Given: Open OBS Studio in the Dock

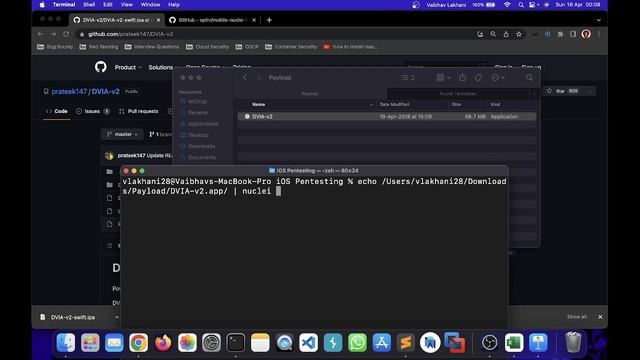Looking at the screenshot, I should click(489, 342).
